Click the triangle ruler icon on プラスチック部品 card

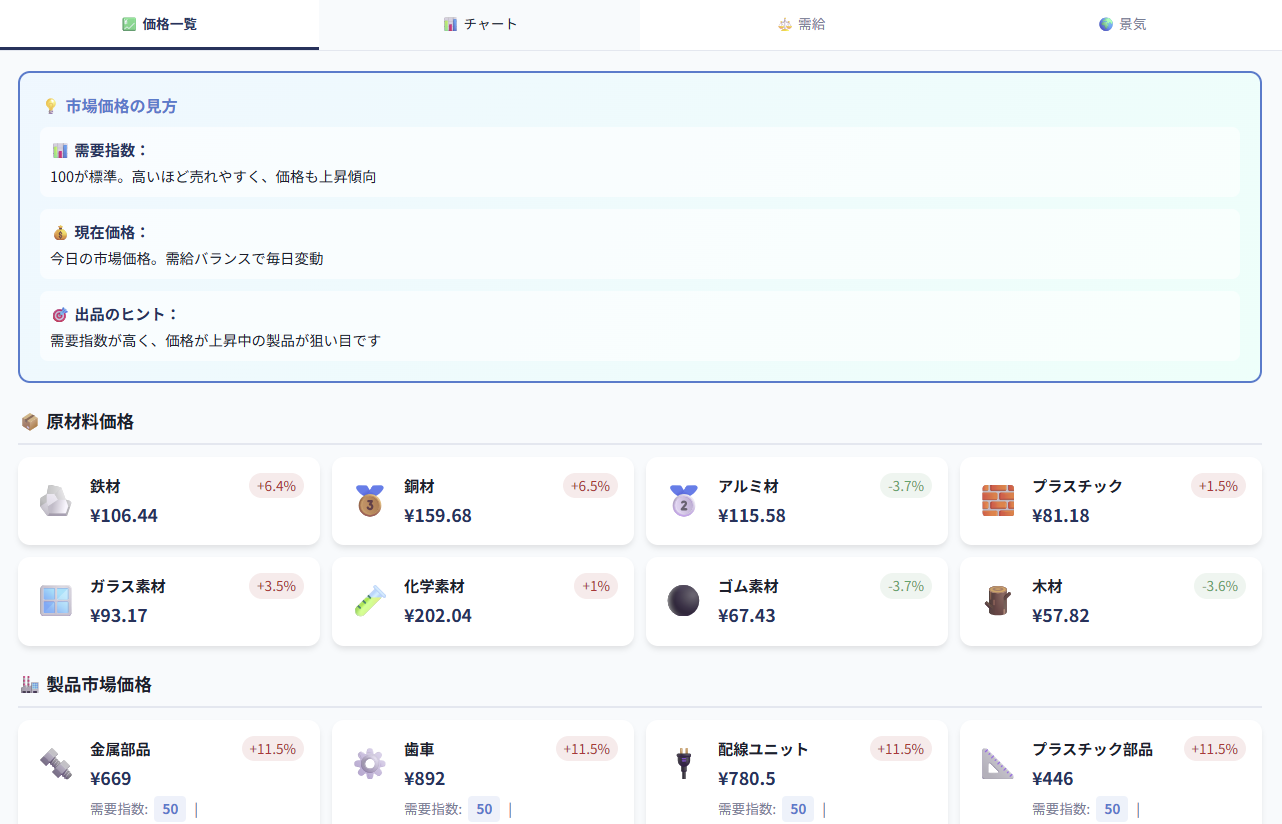pos(998,764)
